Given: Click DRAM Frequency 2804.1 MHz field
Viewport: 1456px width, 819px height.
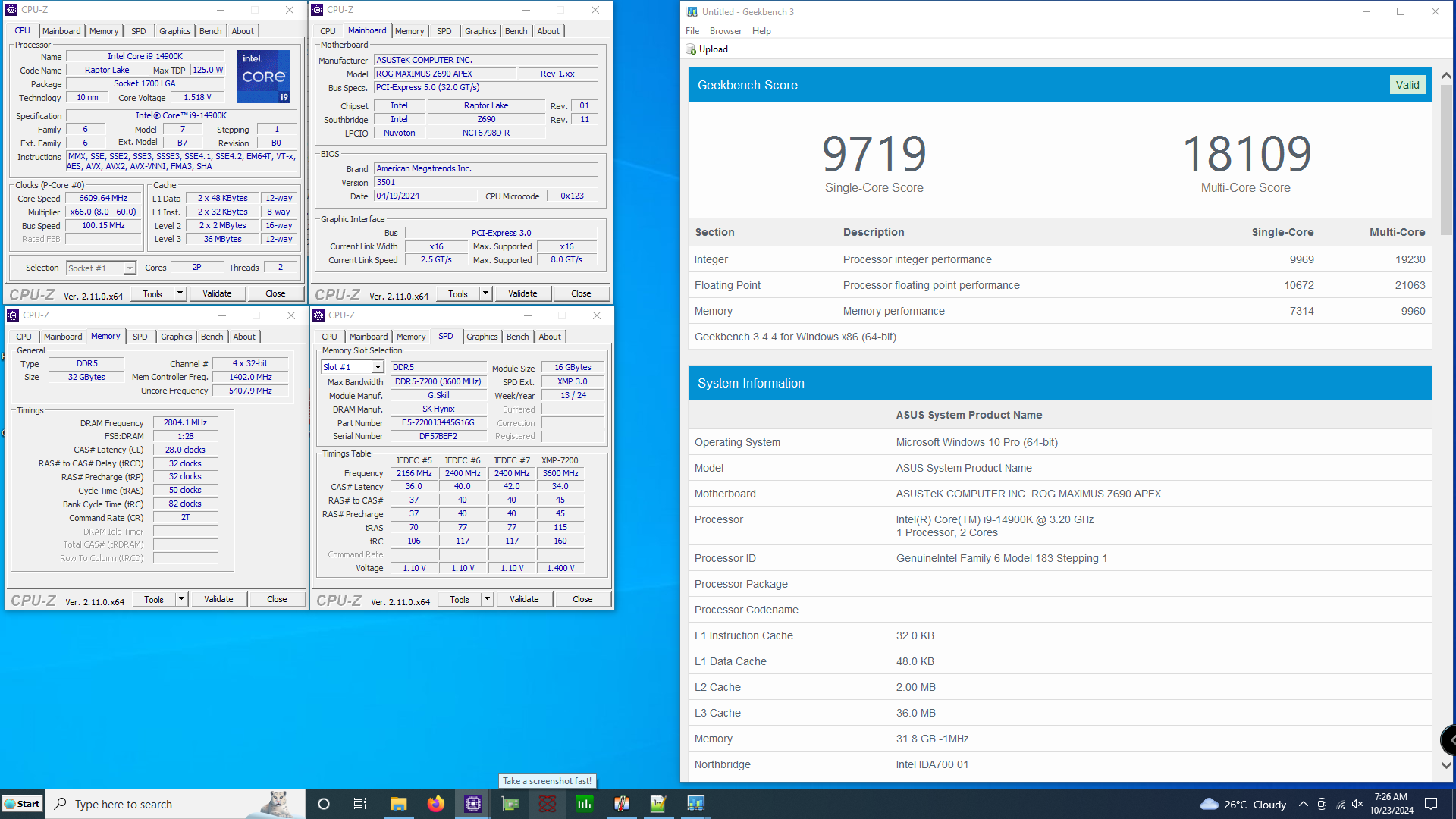Looking at the screenshot, I should [x=185, y=423].
